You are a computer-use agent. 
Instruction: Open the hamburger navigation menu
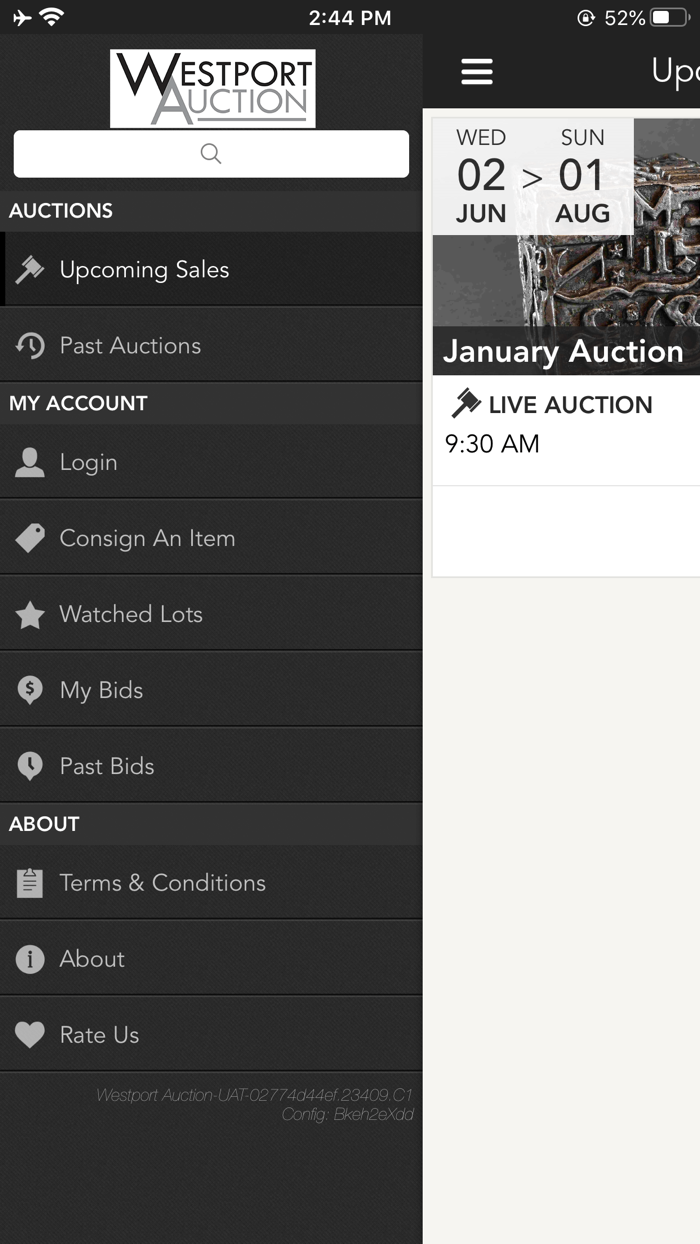tap(477, 72)
